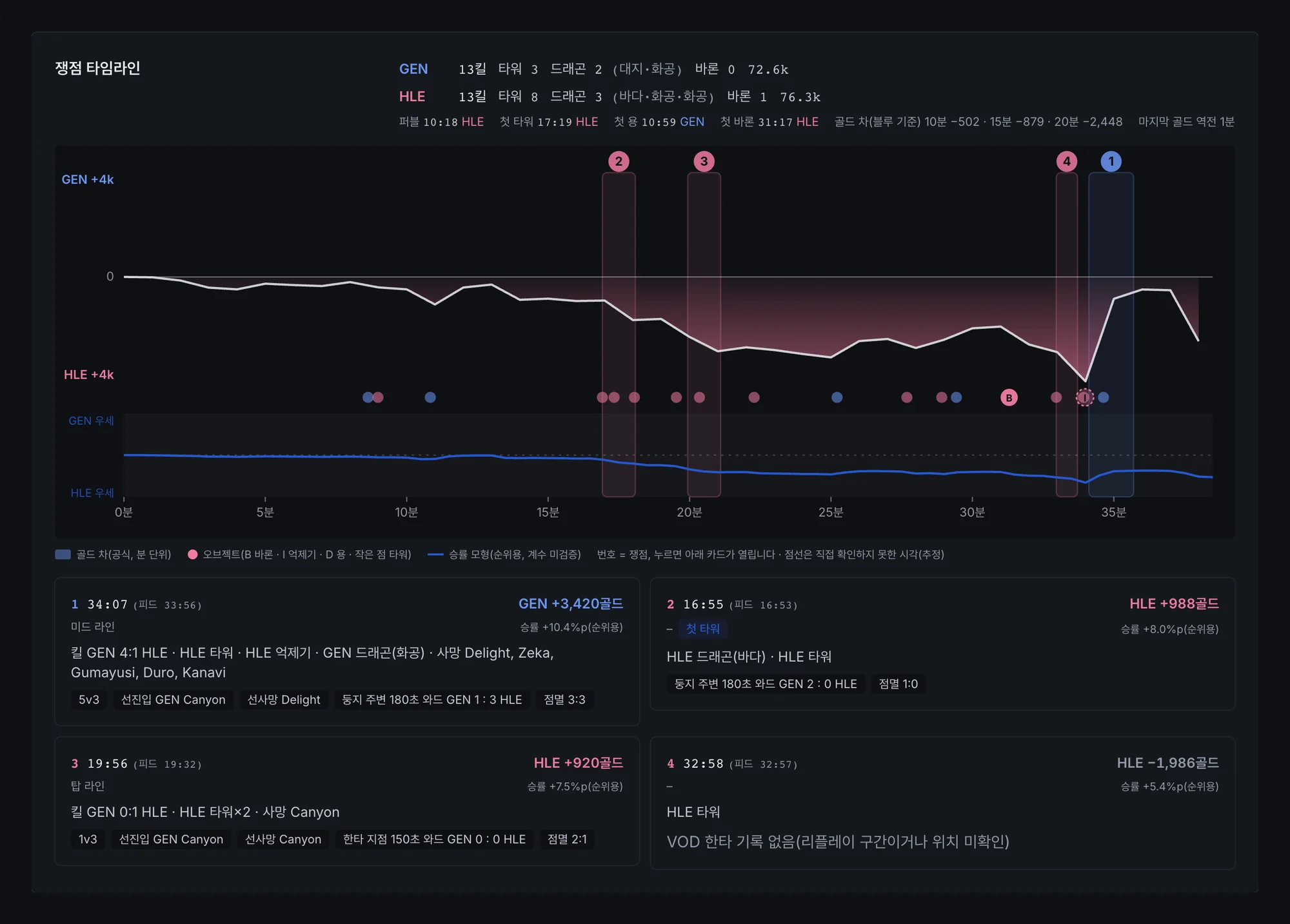The width and height of the screenshot is (1290, 924).
Task: Click '둥지 주변 180초 와드 GEN 1 : 3 HLE' tag
Action: tap(432, 700)
